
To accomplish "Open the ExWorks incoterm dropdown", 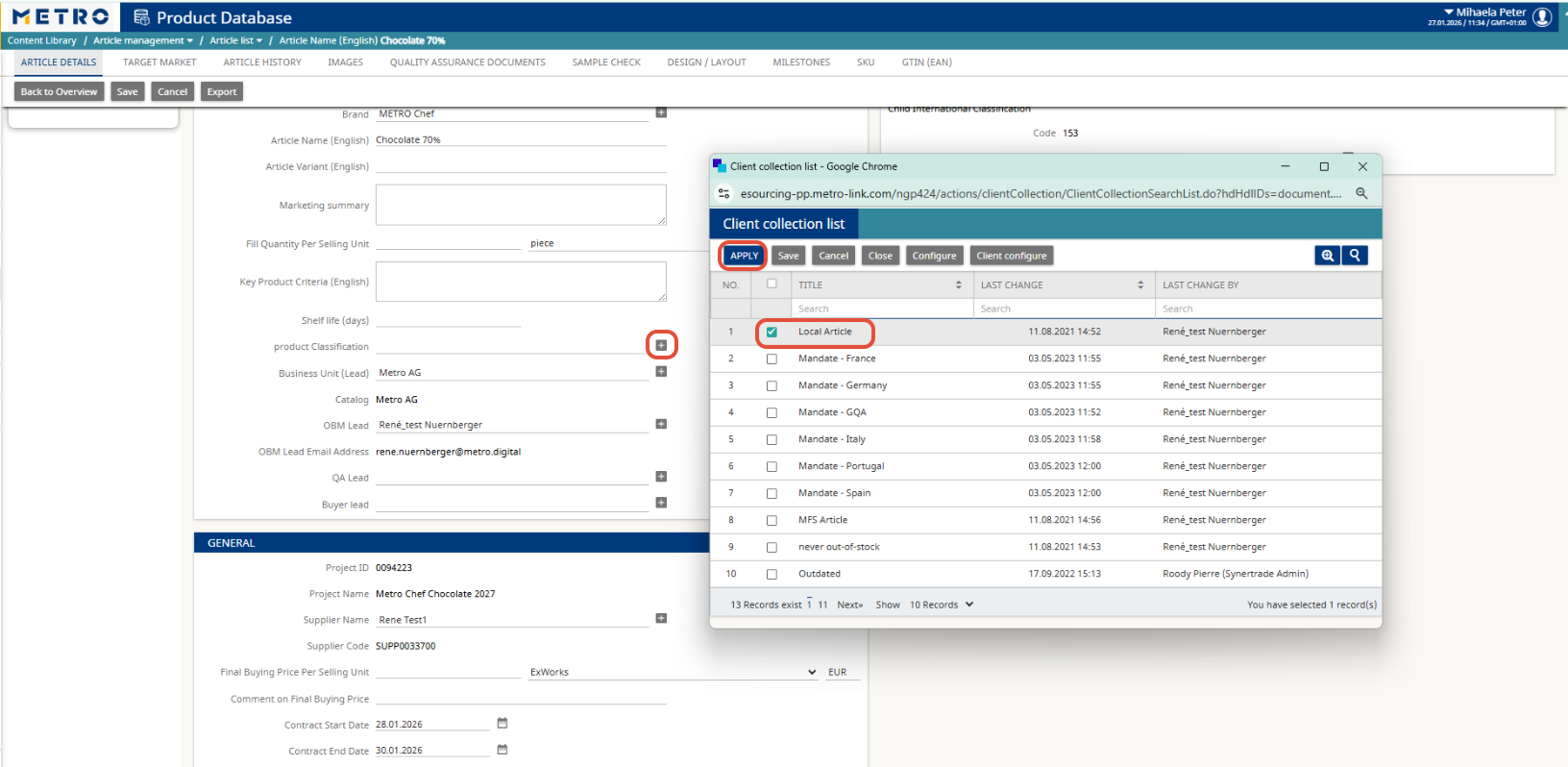I will (673, 672).
